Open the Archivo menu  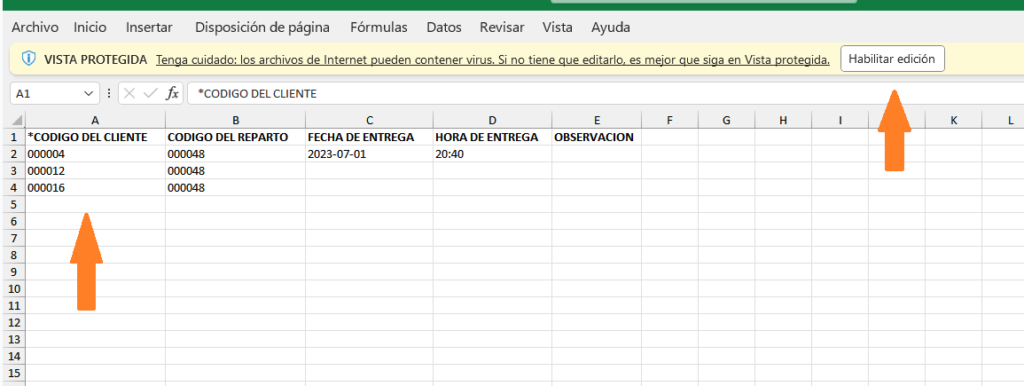(x=35, y=27)
